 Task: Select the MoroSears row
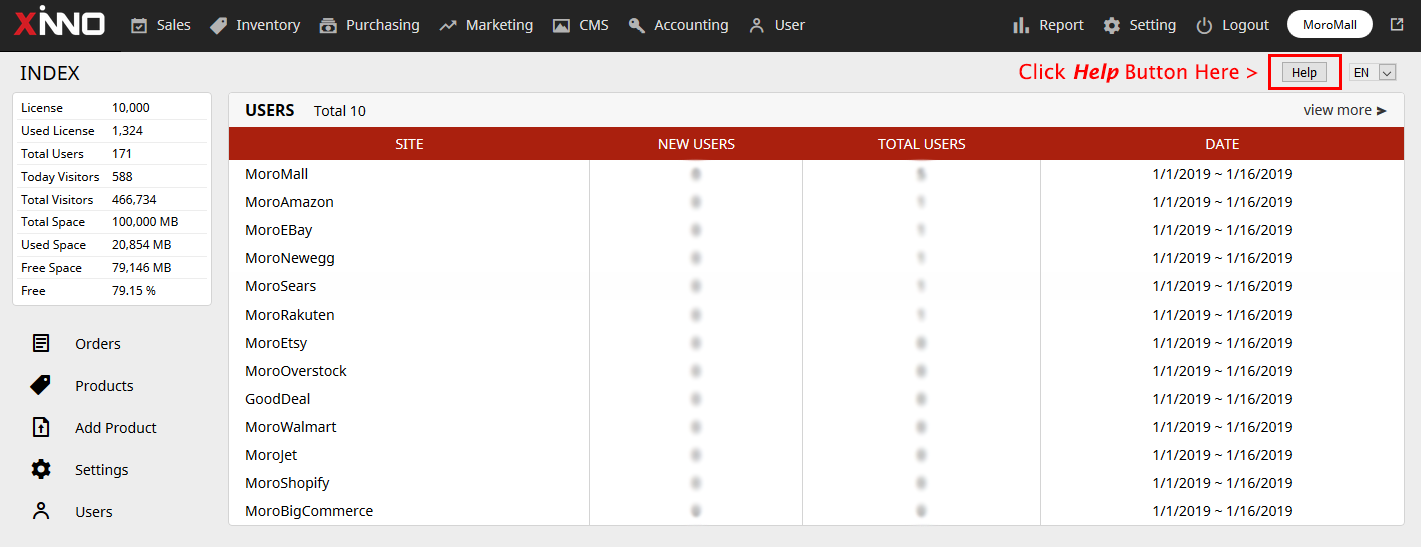pos(816,286)
